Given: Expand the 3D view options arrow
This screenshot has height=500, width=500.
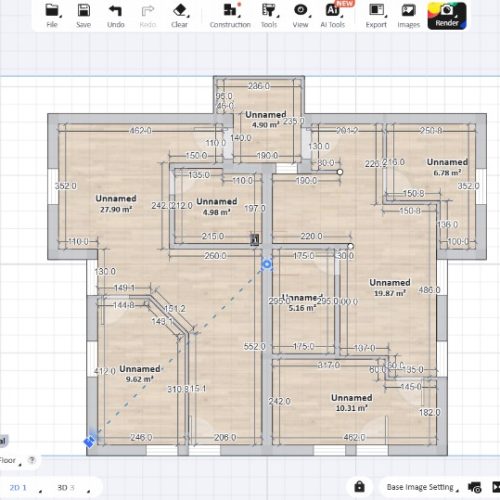Looking at the screenshot, I should click(88, 491).
